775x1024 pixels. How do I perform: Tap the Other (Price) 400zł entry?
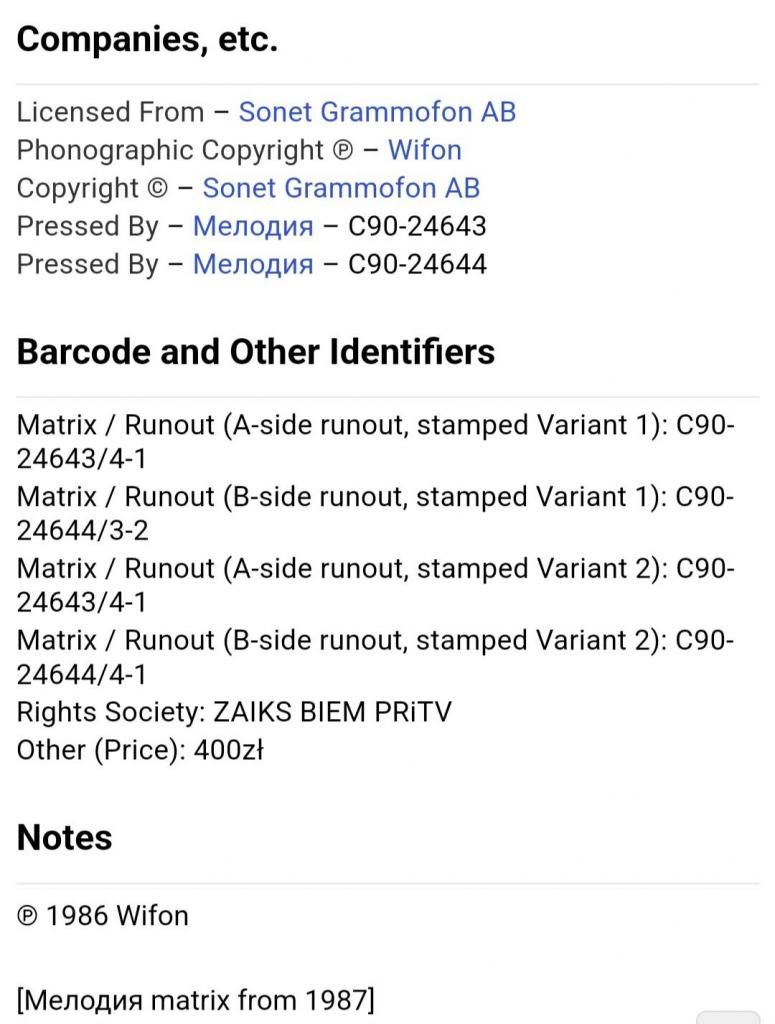140,750
